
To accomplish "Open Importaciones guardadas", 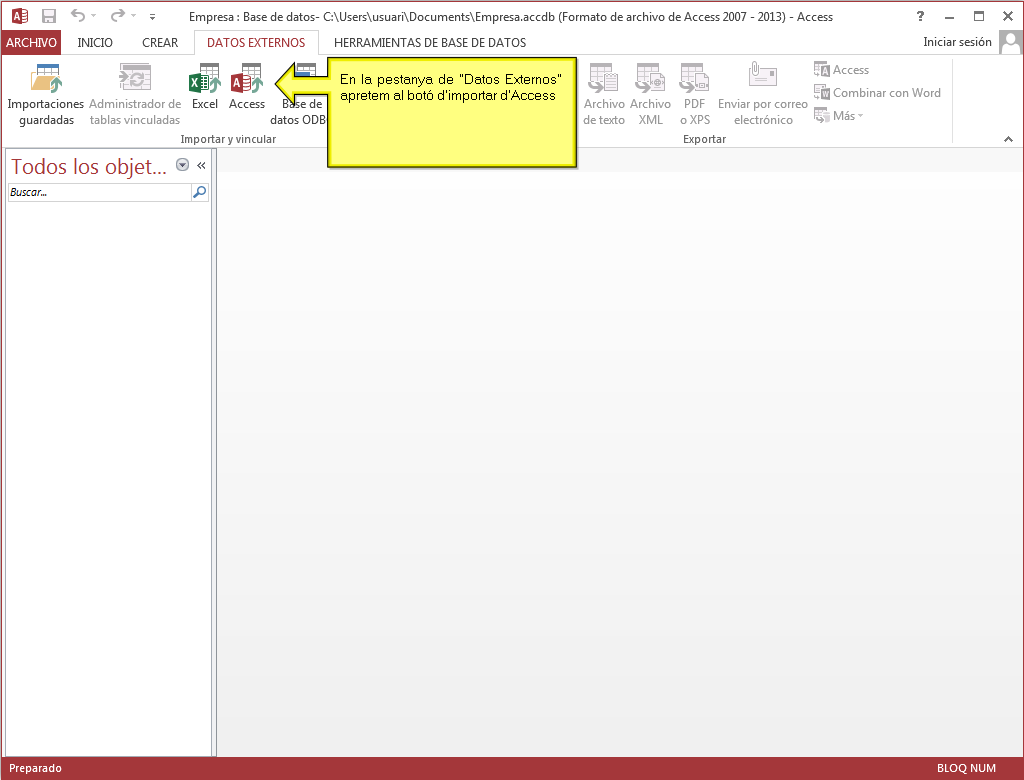I will tap(46, 95).
